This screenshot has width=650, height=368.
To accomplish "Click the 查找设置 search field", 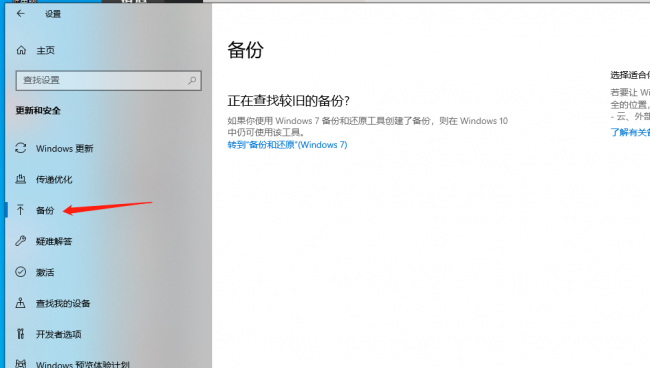I will click(109, 80).
